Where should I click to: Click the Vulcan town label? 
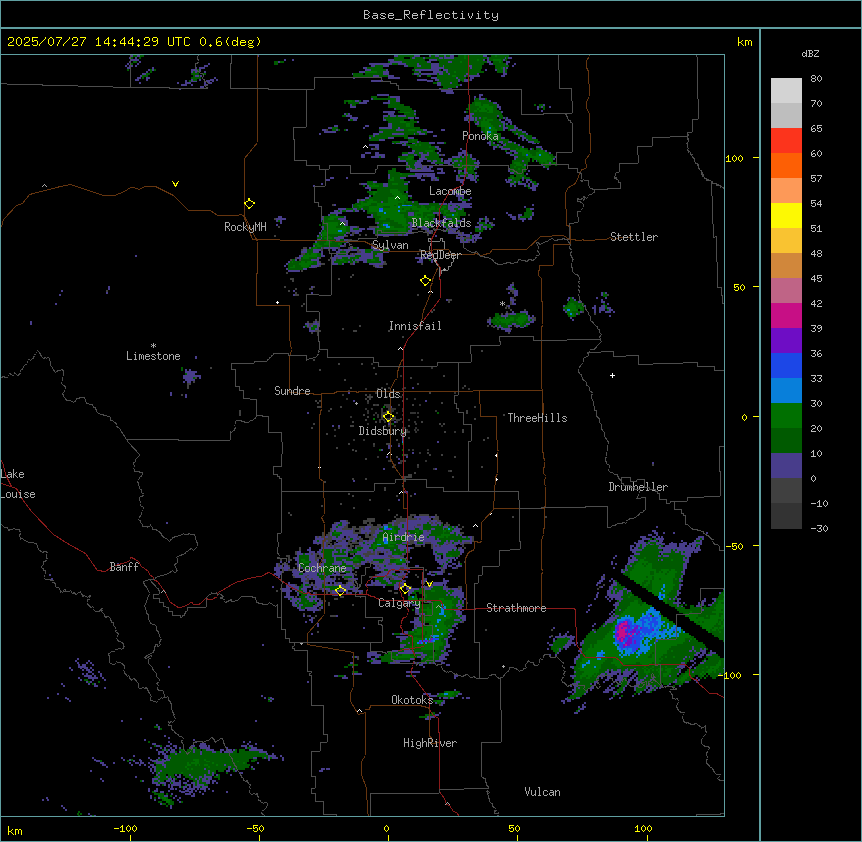543,792
